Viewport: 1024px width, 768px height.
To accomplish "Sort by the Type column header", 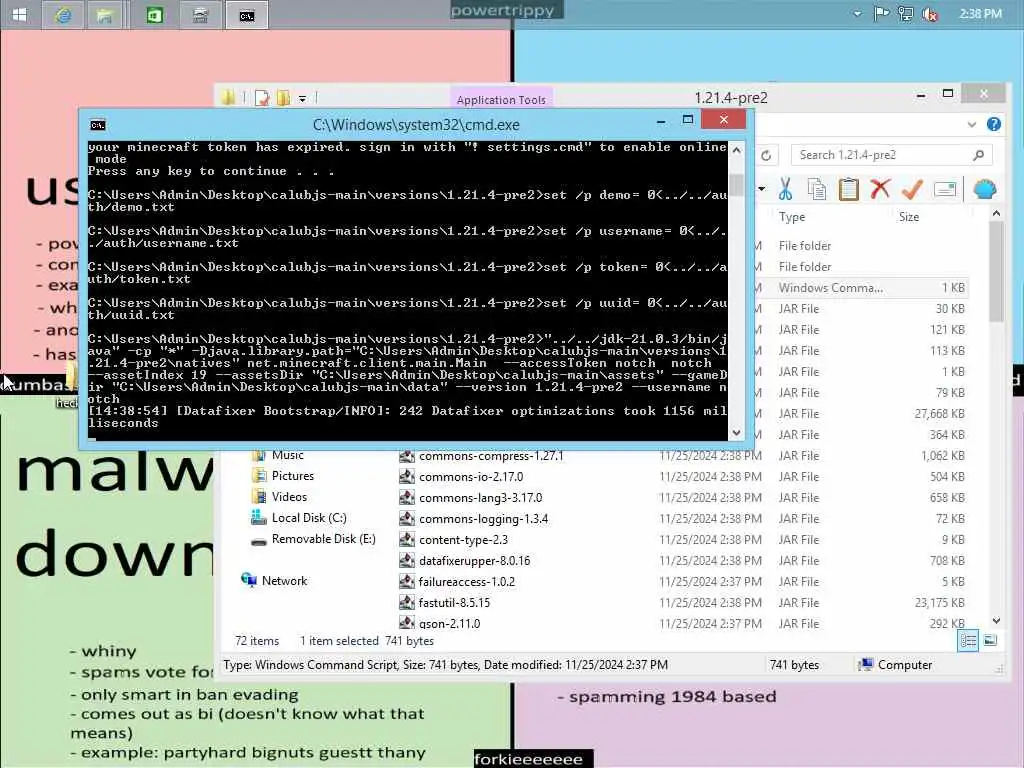I will coord(792,217).
